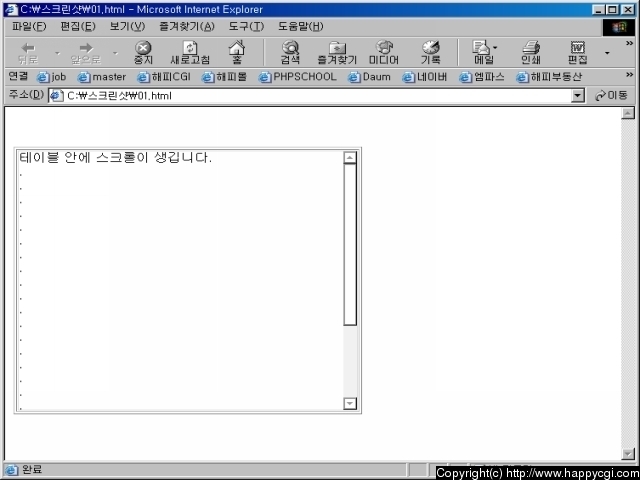Open the Back button history dropdown arrow
The image size is (640, 480).
click(x=57, y=53)
